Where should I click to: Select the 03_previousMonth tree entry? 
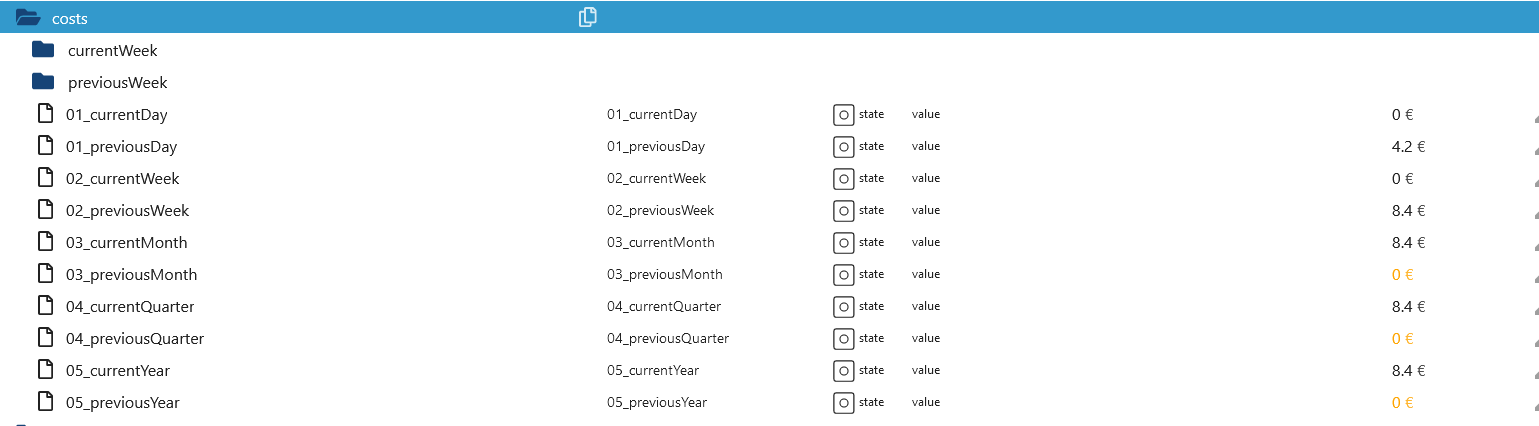[132, 275]
